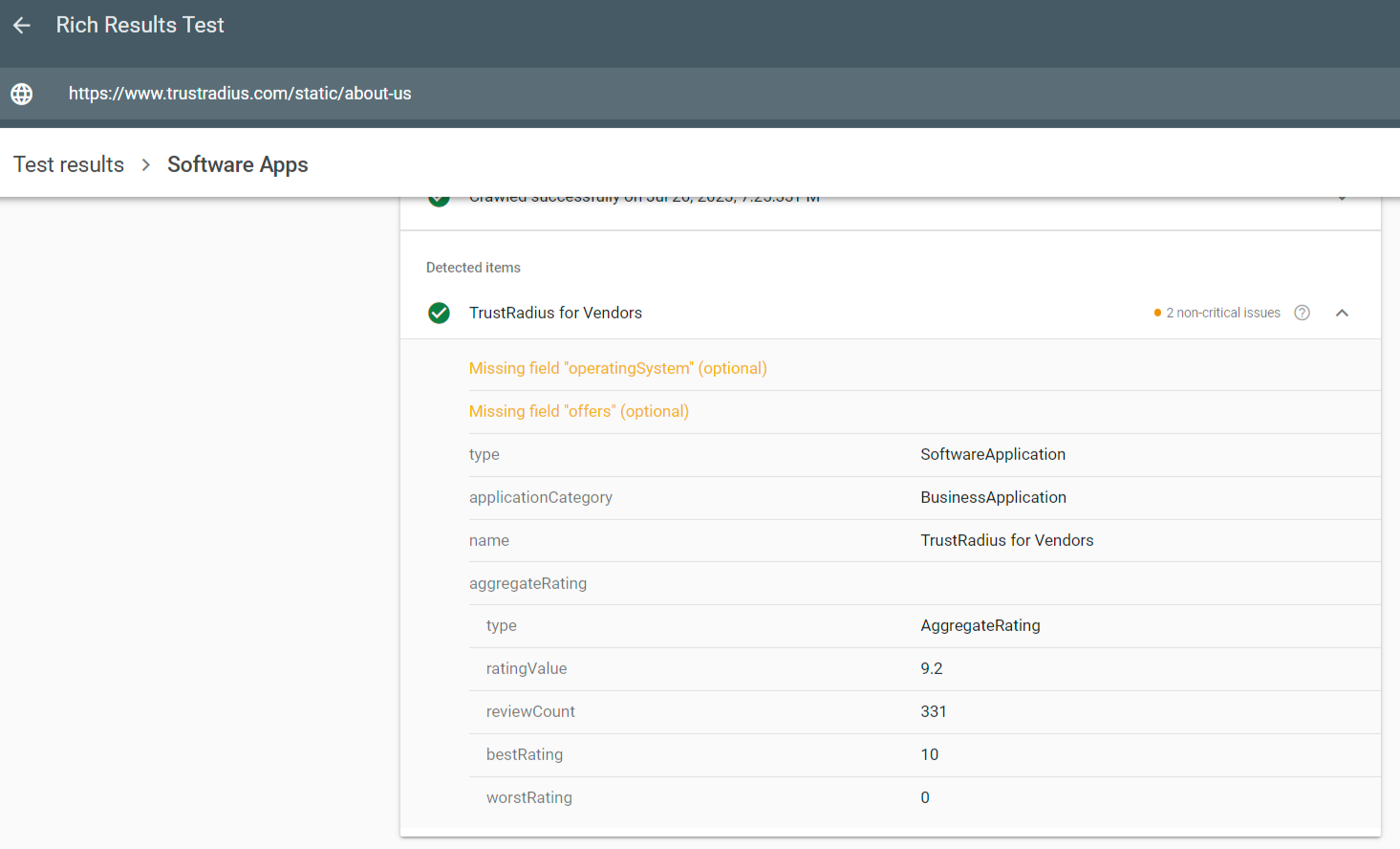Select the applicationCategory field name
The width and height of the screenshot is (1400, 849).
click(541, 497)
